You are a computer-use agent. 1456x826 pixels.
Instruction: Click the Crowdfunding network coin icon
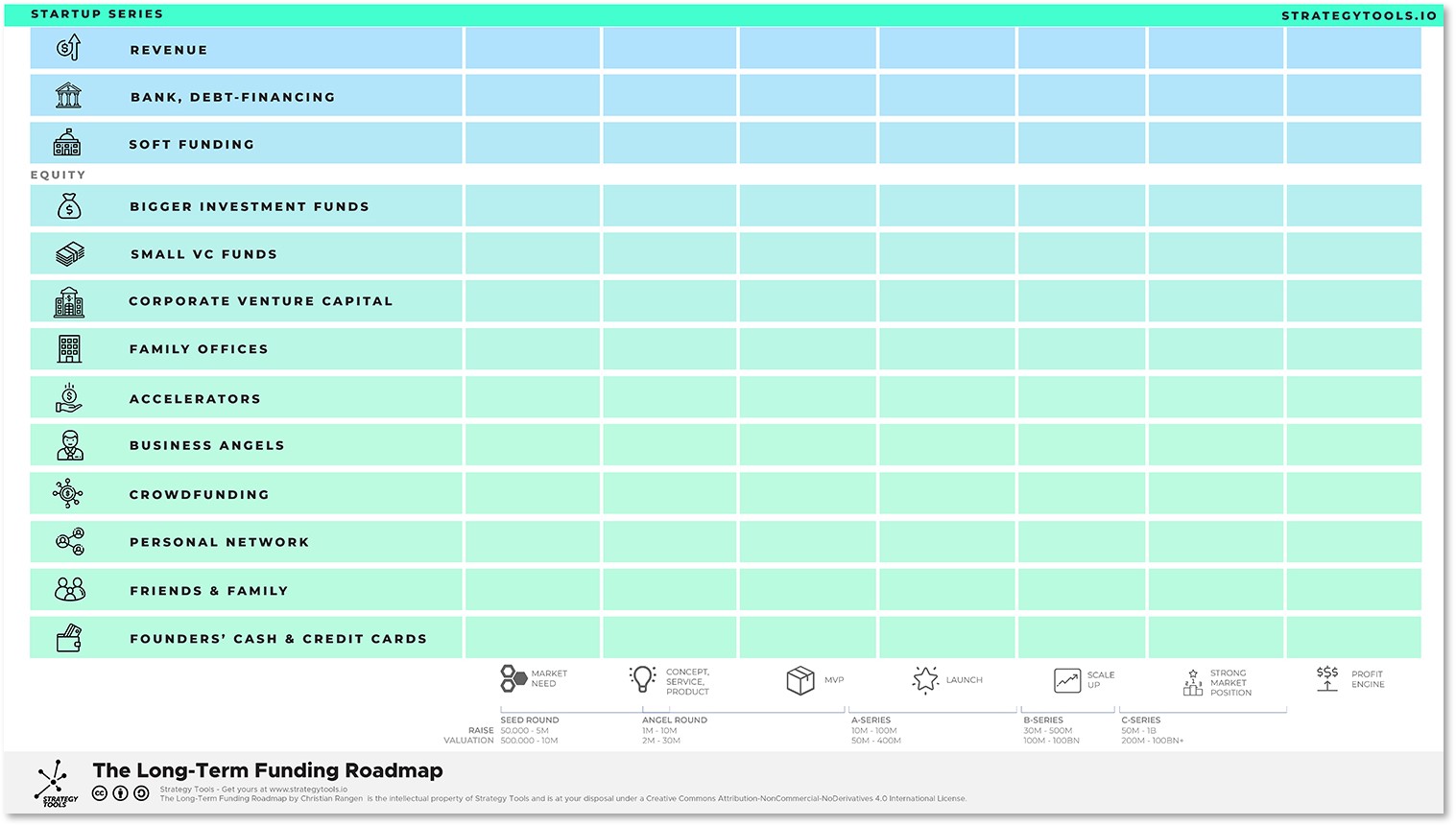pos(68,494)
